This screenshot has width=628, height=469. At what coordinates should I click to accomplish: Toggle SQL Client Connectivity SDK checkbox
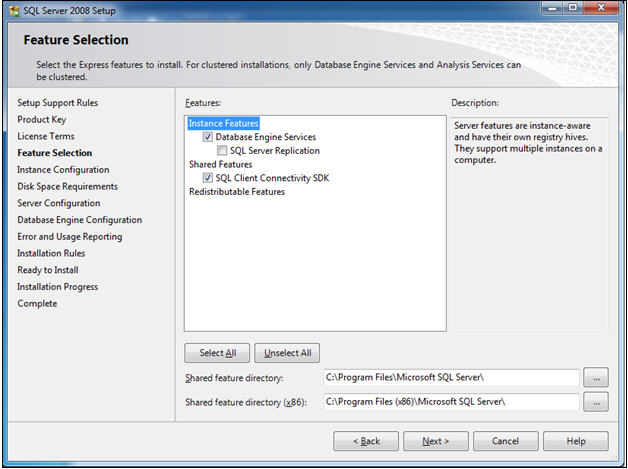click(208, 178)
